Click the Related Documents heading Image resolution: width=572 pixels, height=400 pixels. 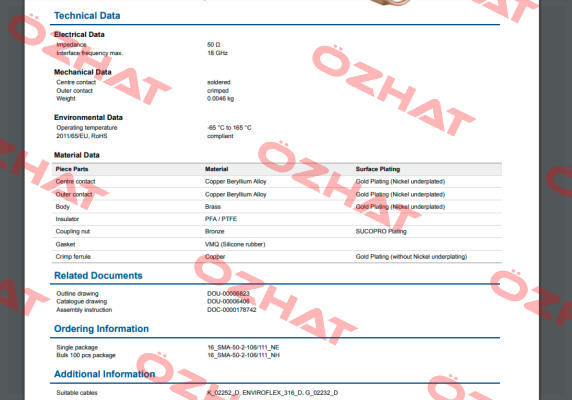(x=98, y=276)
